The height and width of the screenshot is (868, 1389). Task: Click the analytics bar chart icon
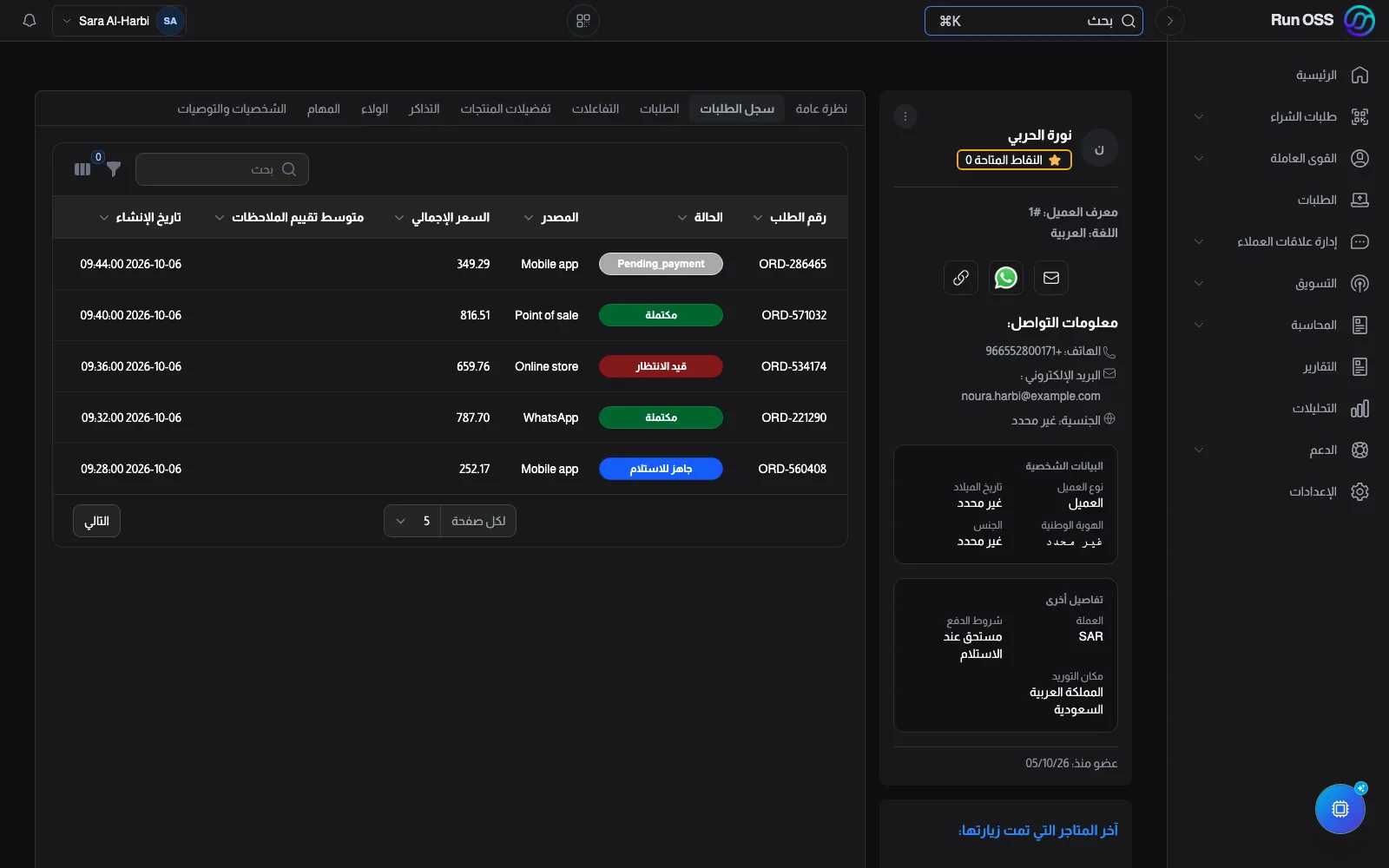tap(1359, 409)
